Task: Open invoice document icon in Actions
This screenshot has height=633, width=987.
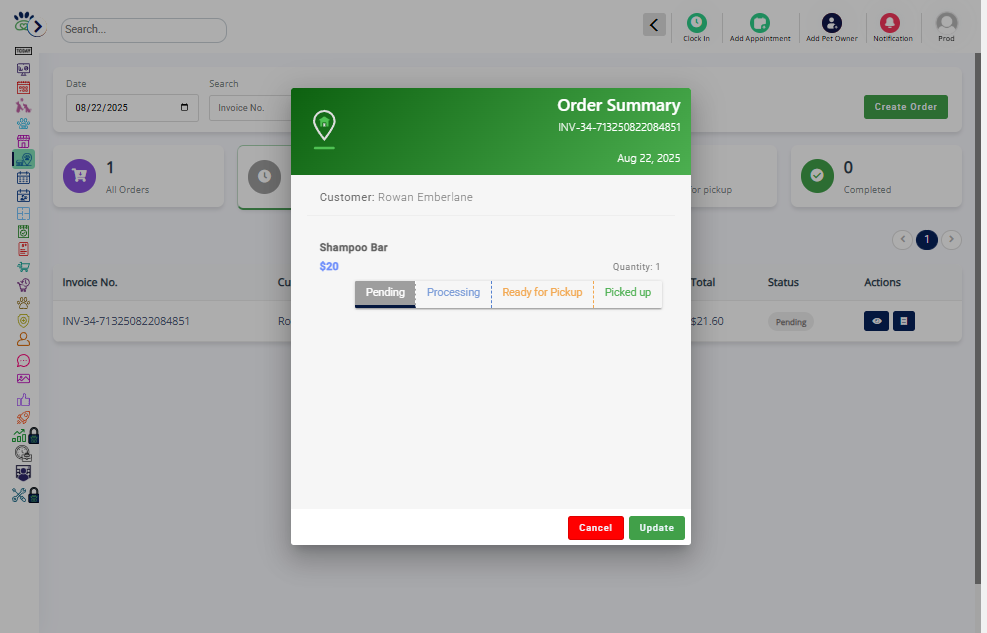Action: 903,321
